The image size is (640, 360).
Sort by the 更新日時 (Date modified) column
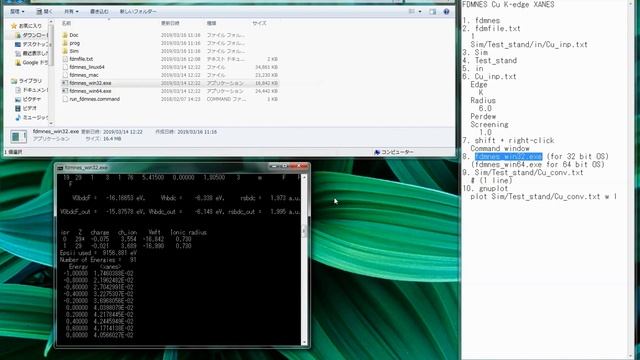pyautogui.click(x=170, y=23)
